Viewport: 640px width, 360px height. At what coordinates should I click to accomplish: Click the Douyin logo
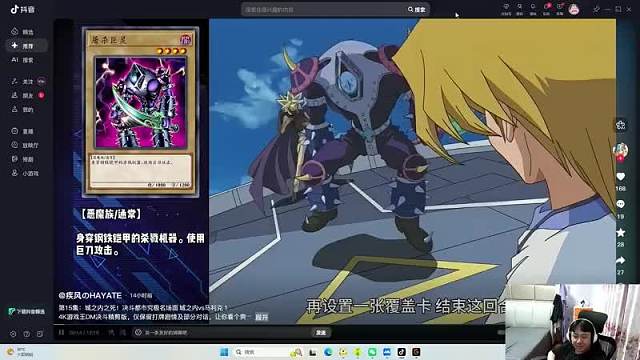click(x=22, y=9)
